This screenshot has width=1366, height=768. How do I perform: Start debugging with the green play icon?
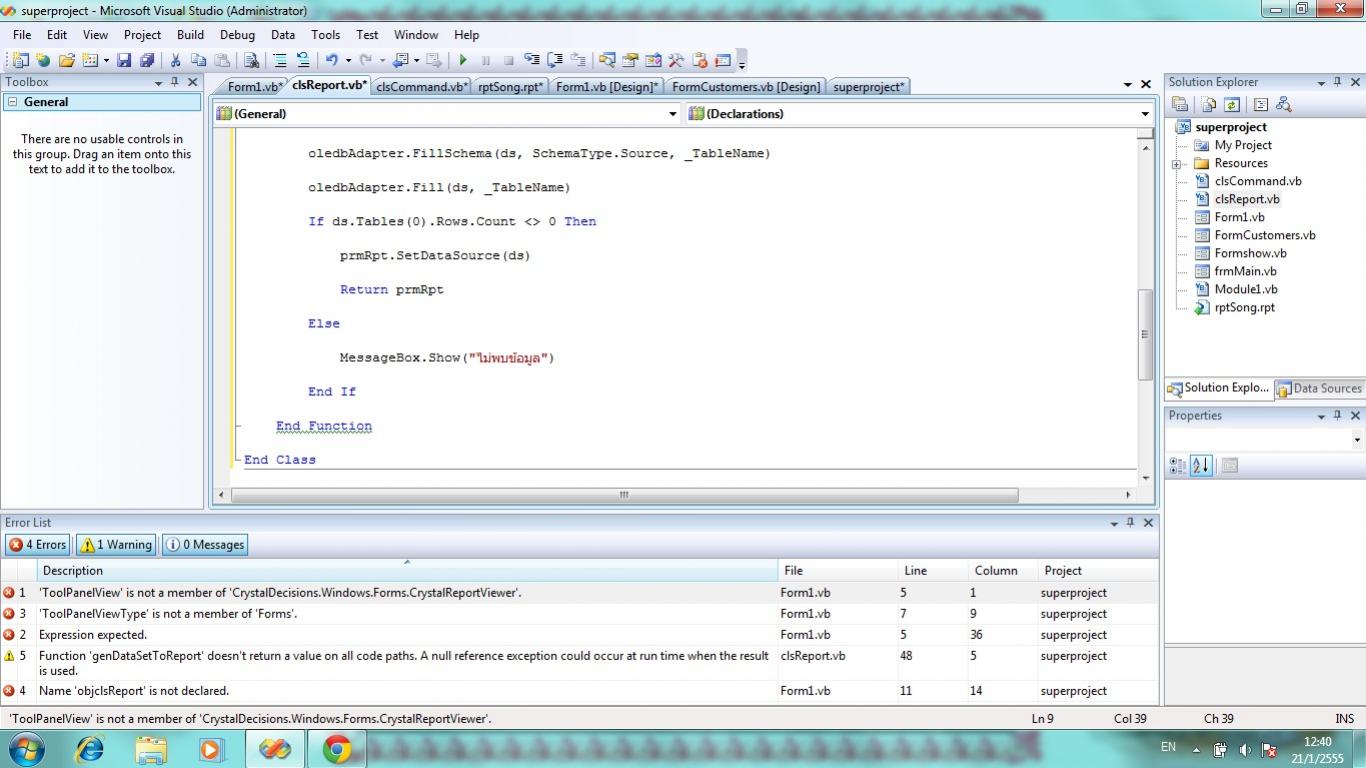point(463,60)
